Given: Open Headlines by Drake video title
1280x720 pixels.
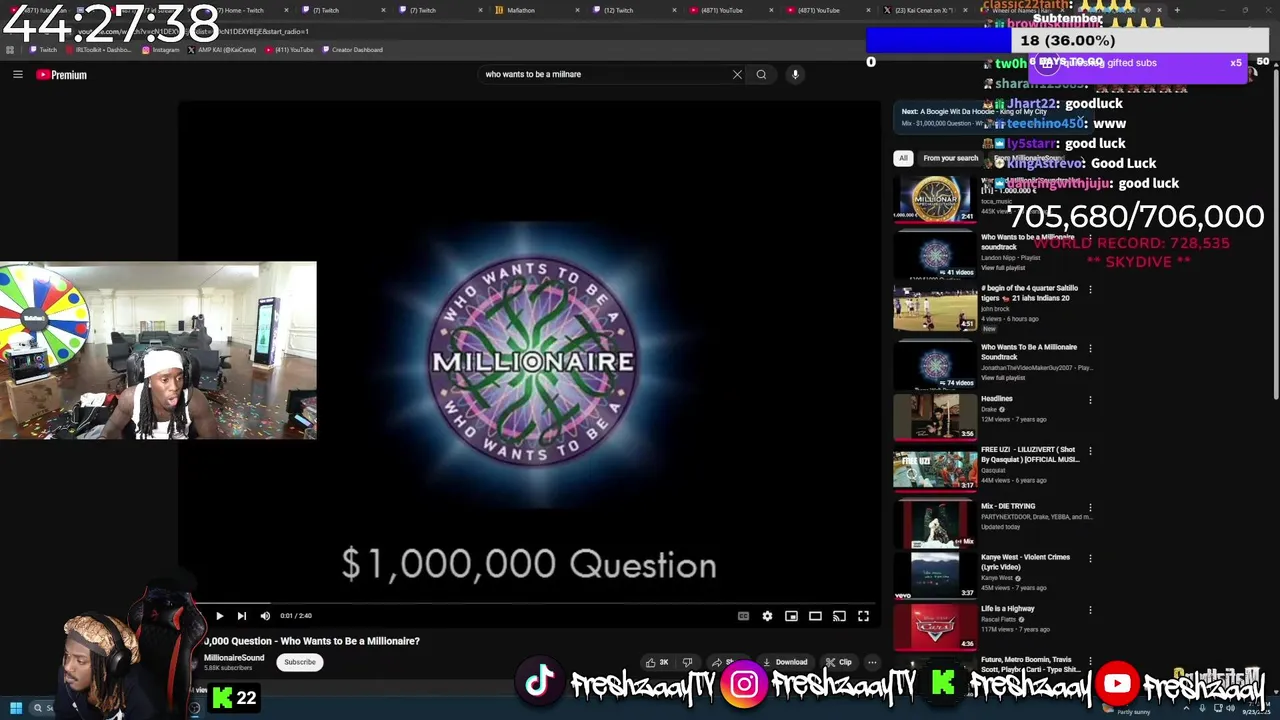Looking at the screenshot, I should (997, 399).
